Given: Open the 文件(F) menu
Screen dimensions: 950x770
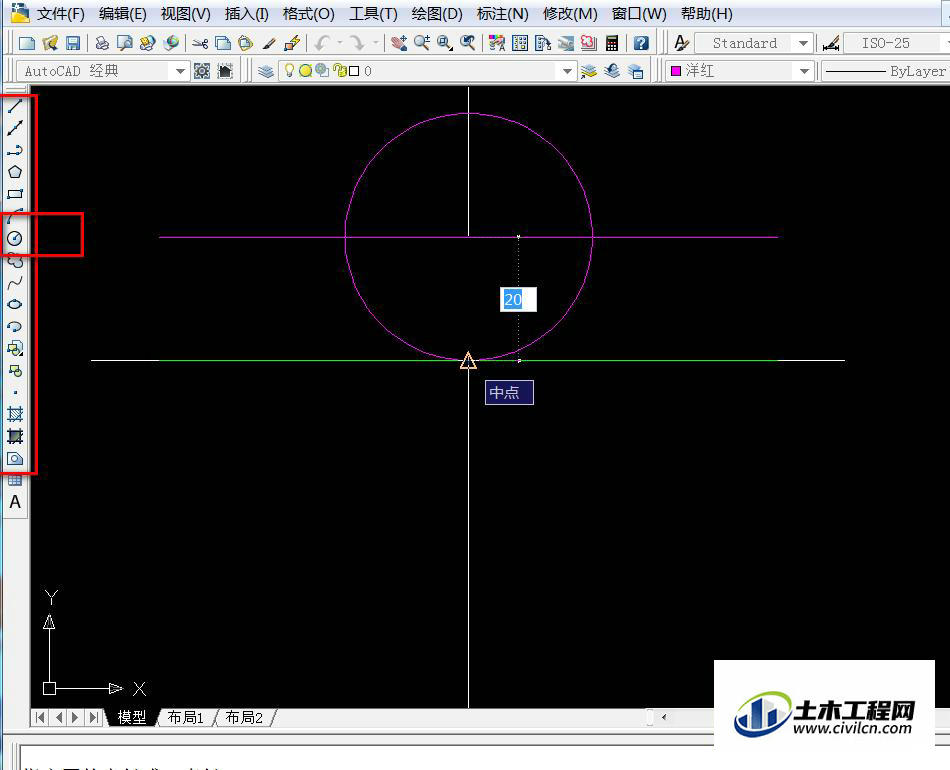Looking at the screenshot, I should [x=61, y=13].
